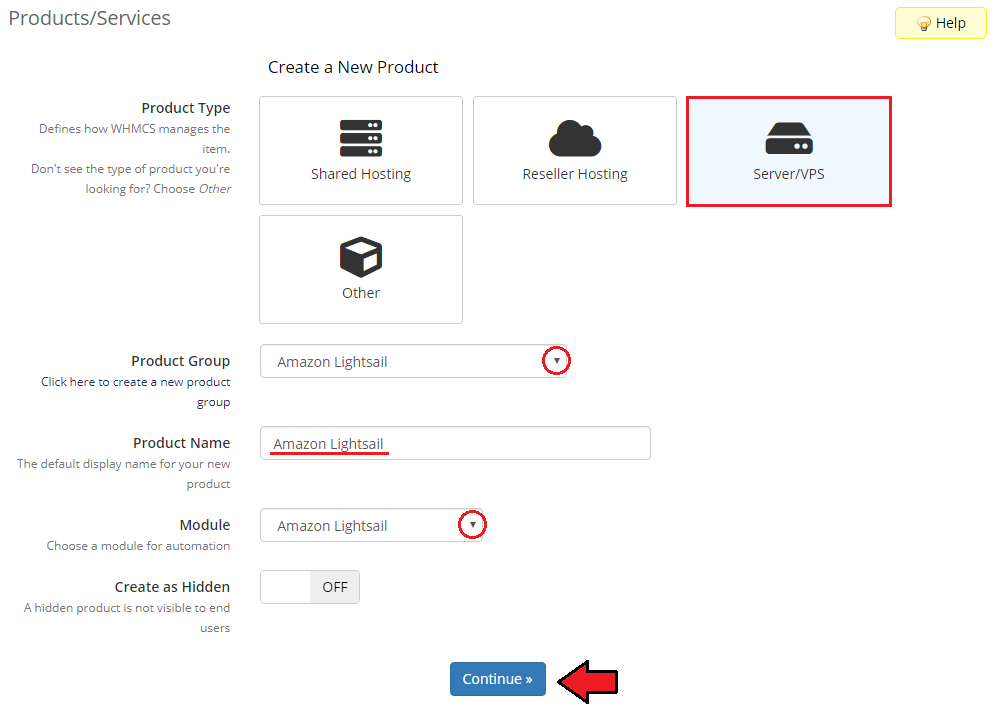Click the Products/Services page heading

89,18
